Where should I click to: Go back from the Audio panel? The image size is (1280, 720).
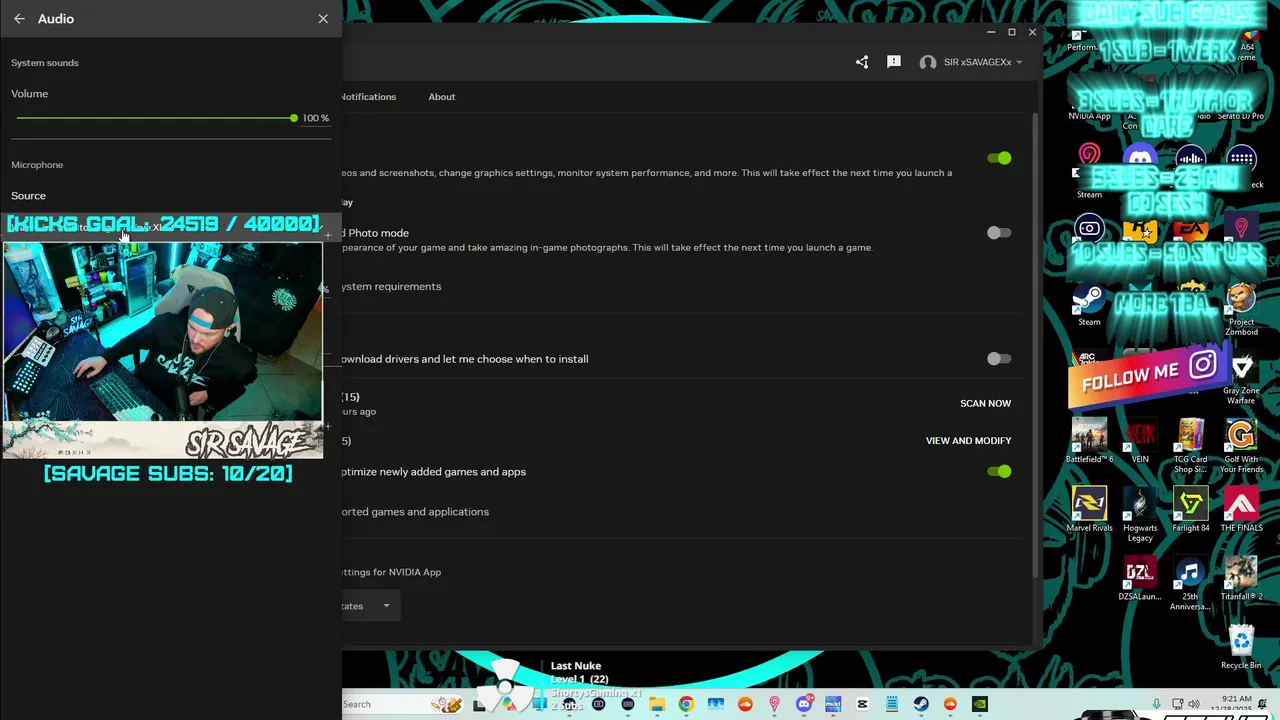19,19
